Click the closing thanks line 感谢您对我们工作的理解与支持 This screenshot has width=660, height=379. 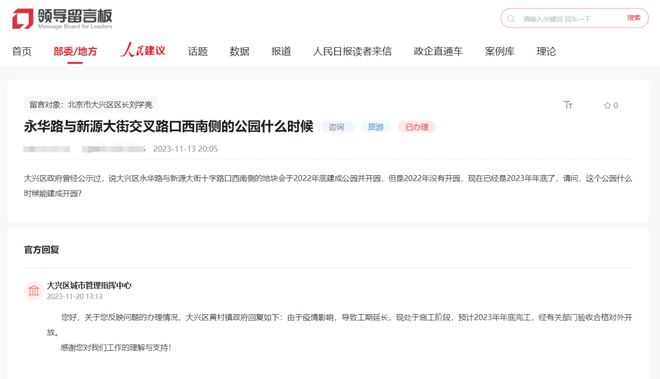click(116, 347)
